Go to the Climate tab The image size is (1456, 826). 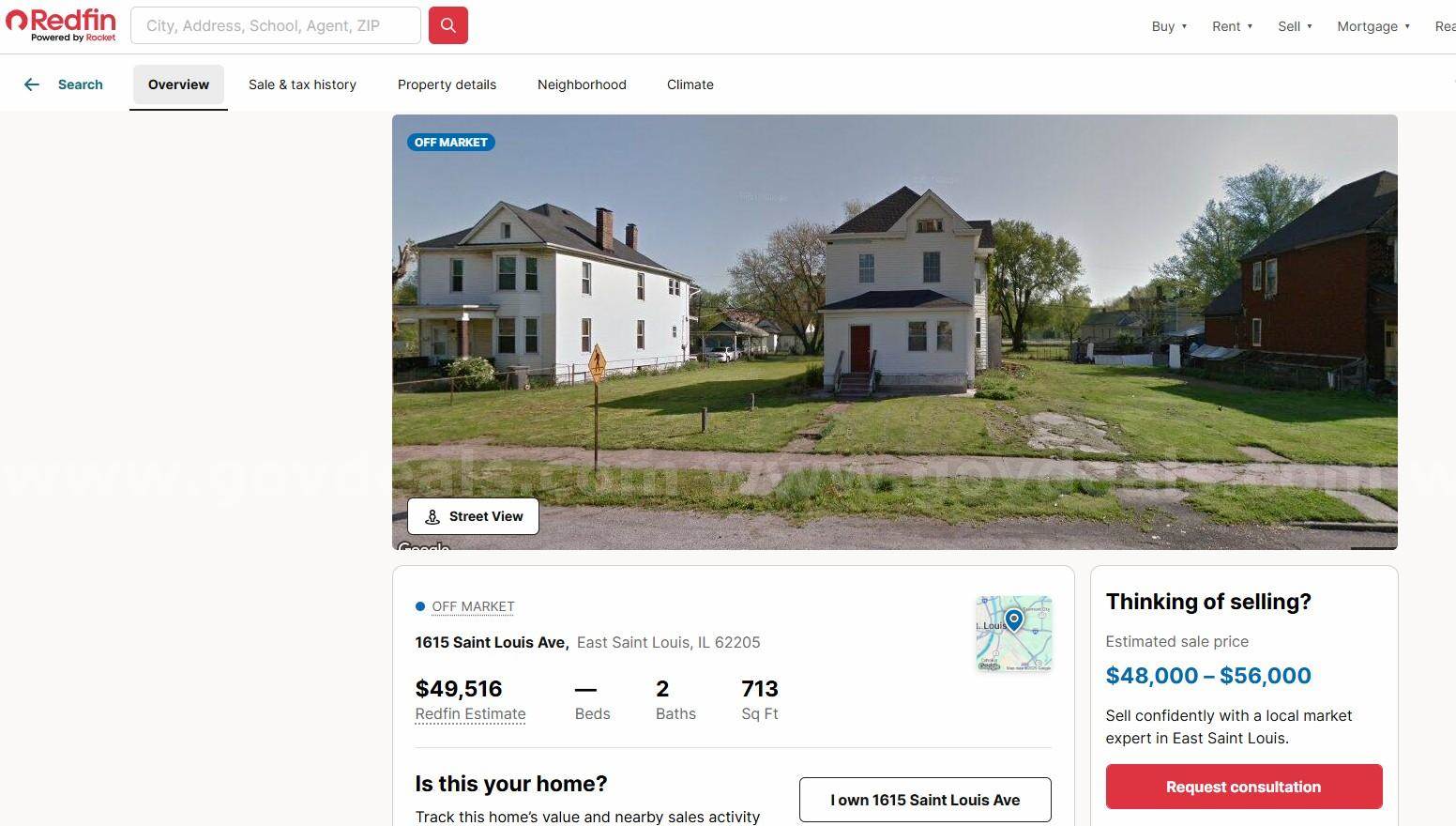point(690,84)
